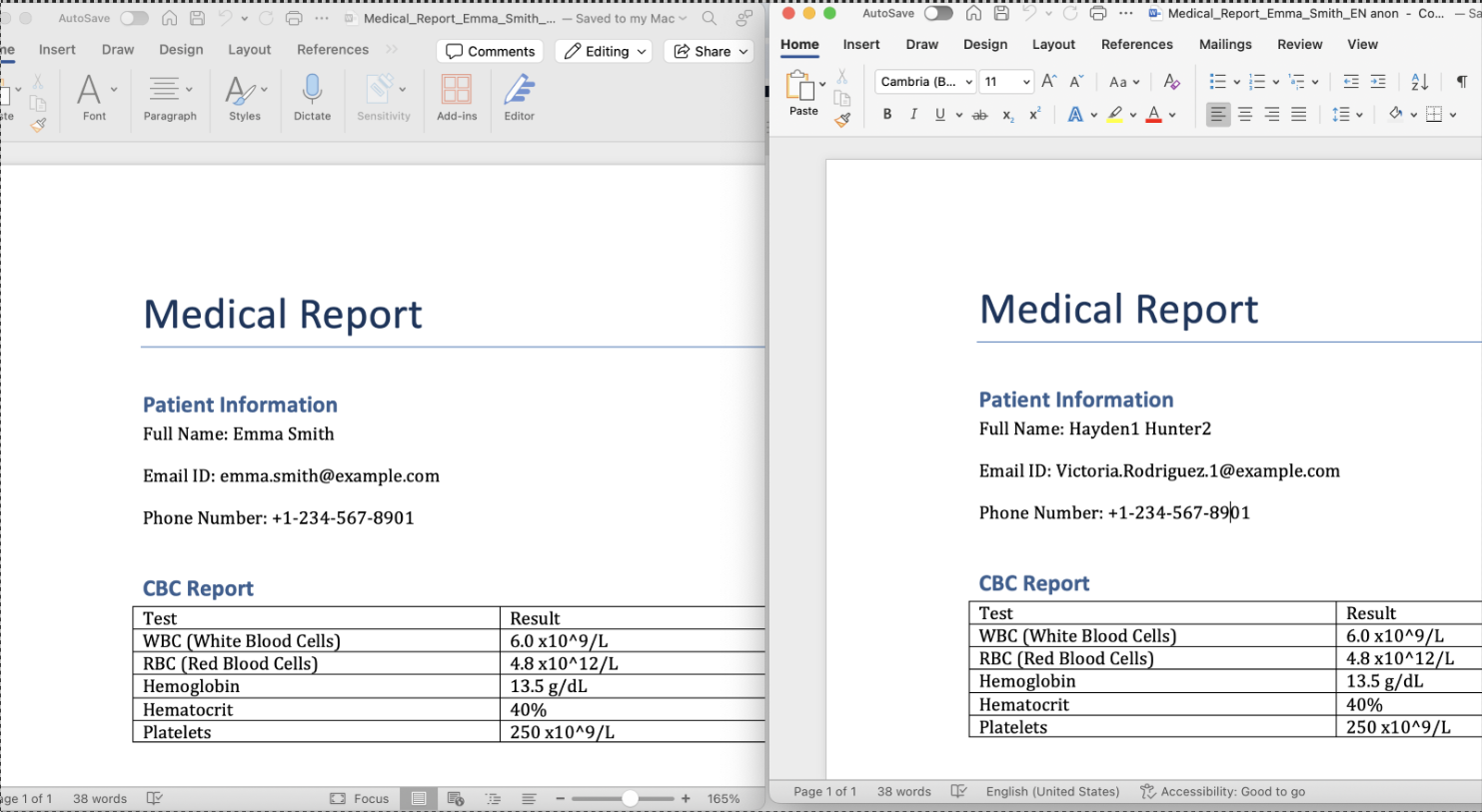
Task: Open the Editing mode dropdown
Action: pos(606,52)
